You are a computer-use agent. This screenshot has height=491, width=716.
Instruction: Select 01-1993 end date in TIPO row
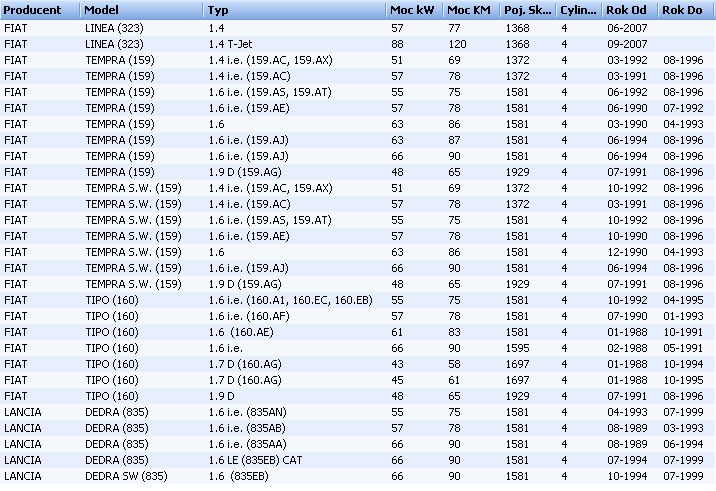(683, 316)
